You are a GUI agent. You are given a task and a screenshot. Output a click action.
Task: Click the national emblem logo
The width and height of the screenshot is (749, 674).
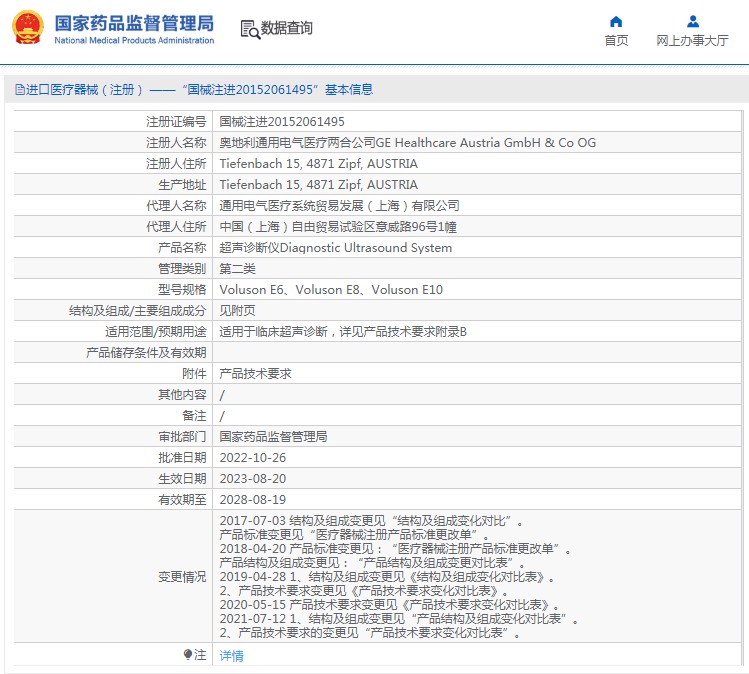tap(27, 28)
